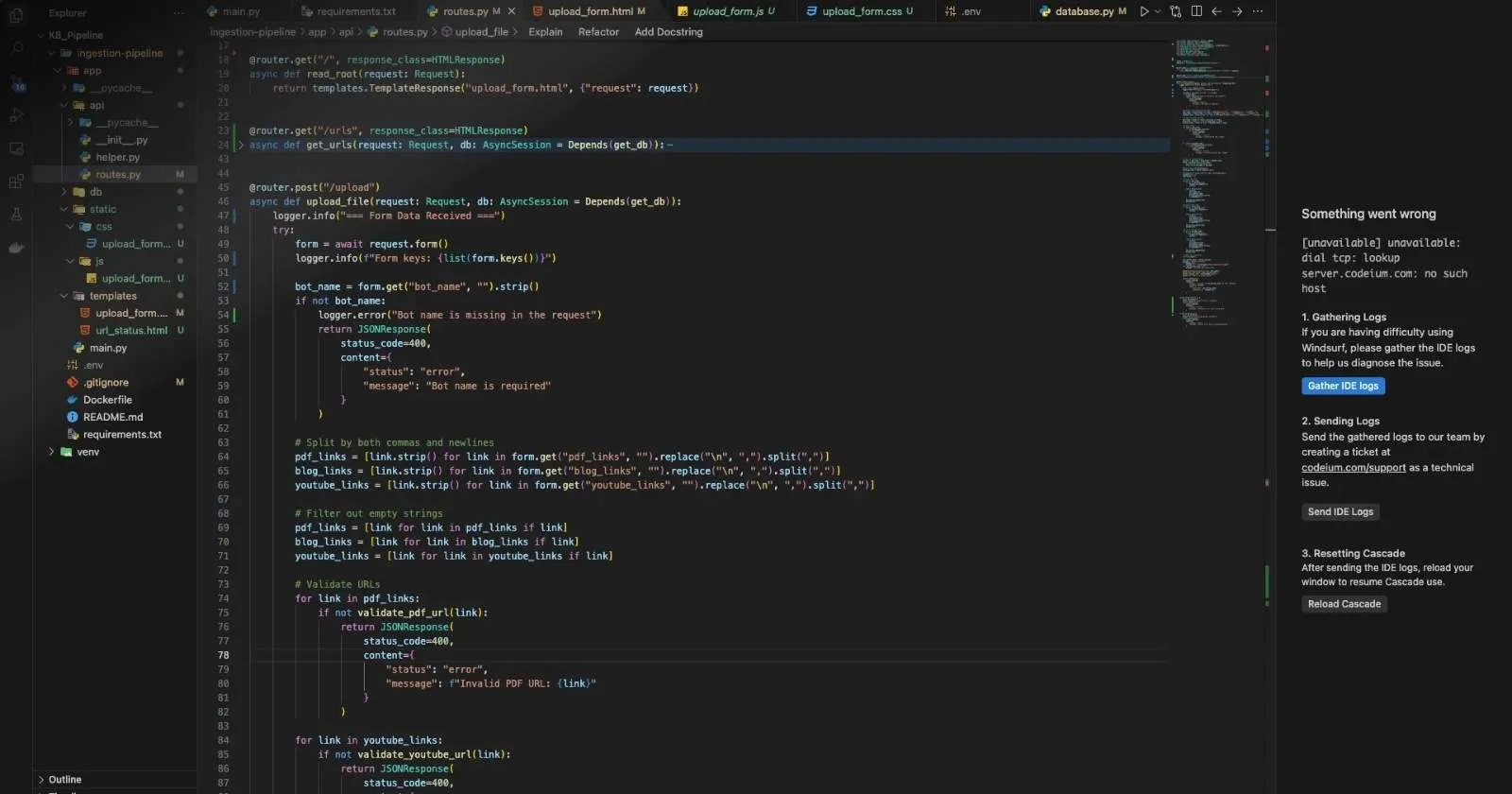1512x794 pixels.
Task: Click Gather IDE logs button
Action: pyautogui.click(x=1343, y=386)
